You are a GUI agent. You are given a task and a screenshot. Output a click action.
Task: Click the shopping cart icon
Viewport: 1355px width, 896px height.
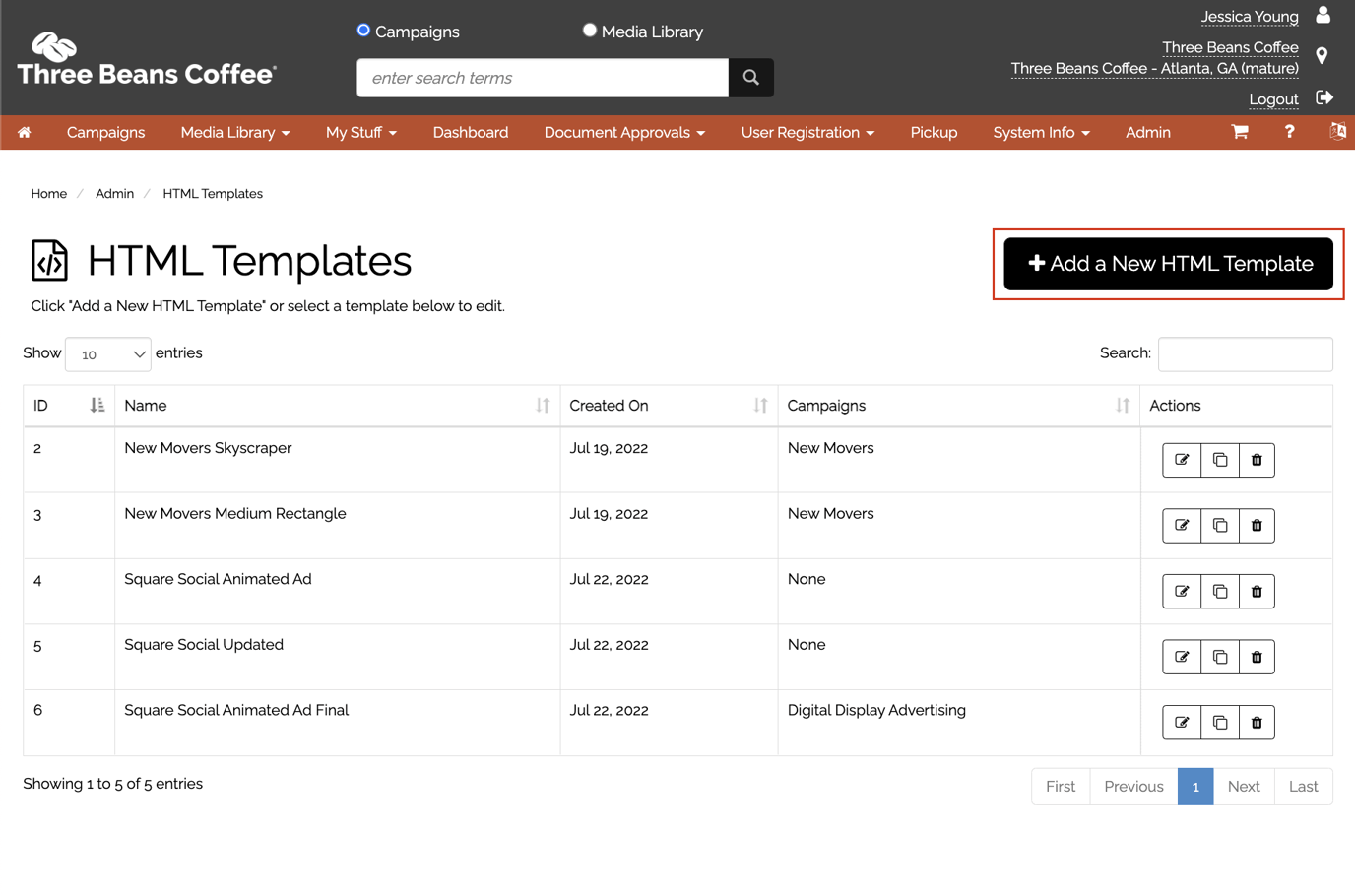[x=1239, y=131]
